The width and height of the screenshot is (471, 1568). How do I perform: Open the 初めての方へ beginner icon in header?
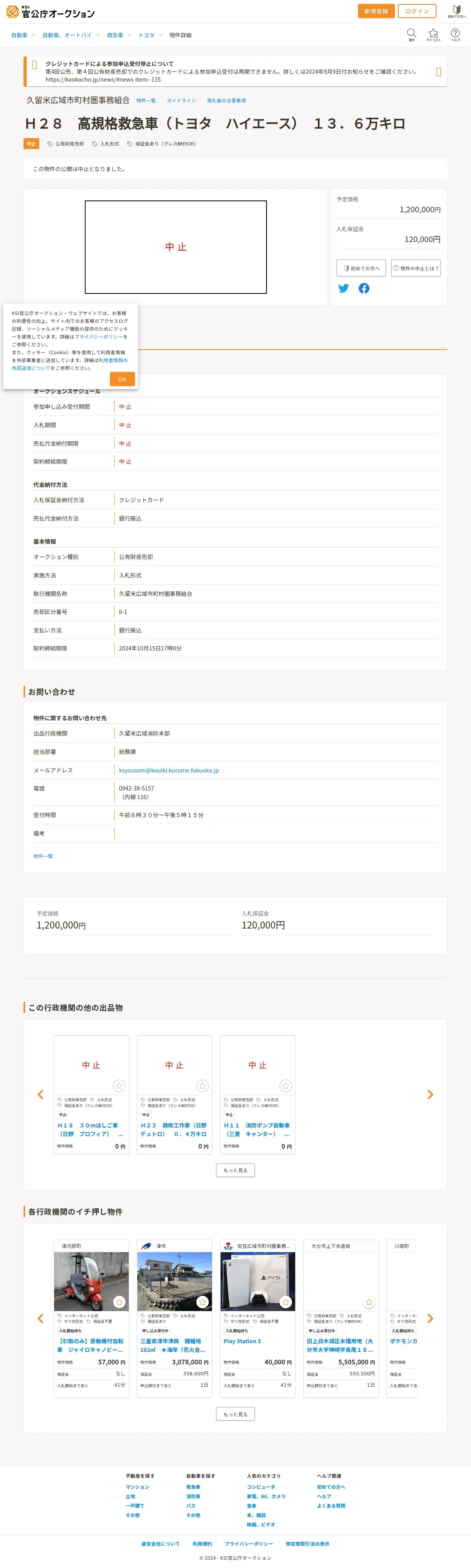pyautogui.click(x=456, y=11)
